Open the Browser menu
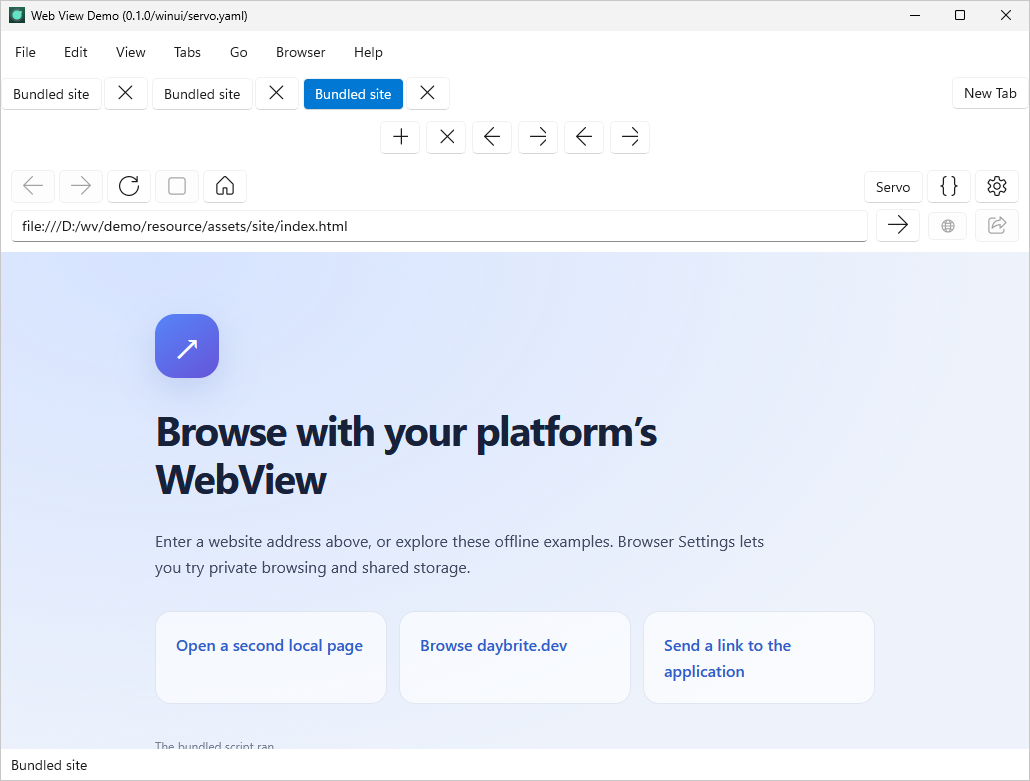1030x781 pixels. pos(300,53)
